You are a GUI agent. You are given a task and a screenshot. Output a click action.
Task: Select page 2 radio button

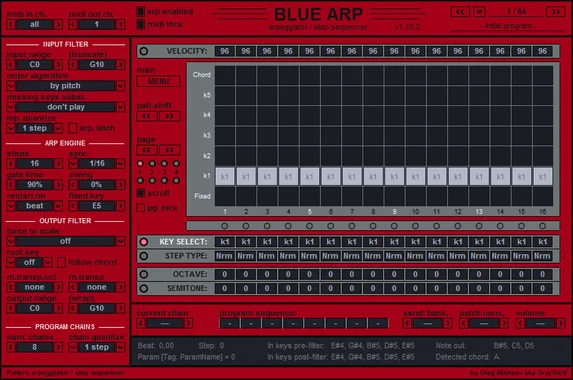point(152,163)
